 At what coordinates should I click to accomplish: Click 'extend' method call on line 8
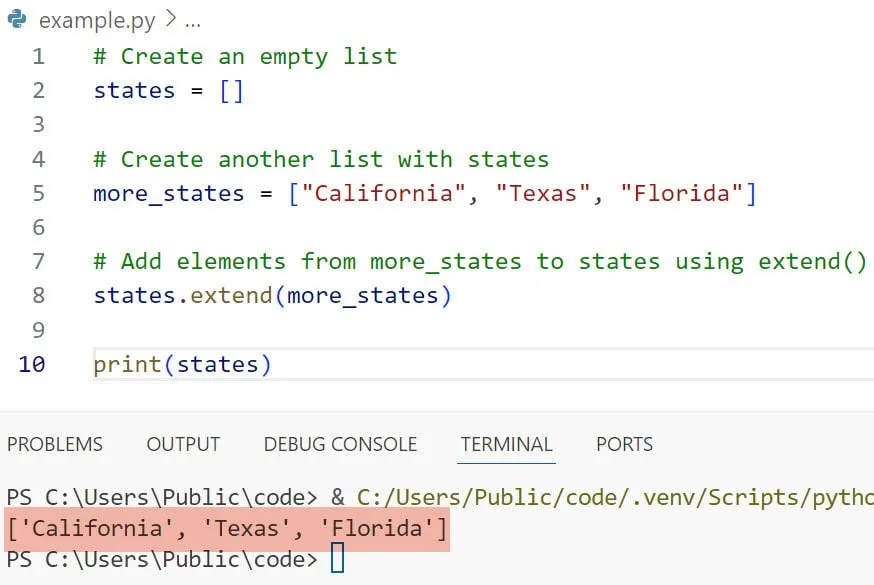(x=231, y=296)
